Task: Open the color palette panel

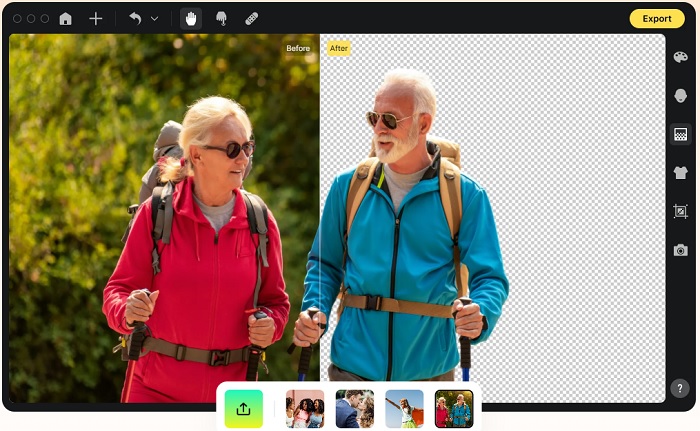Action: tap(680, 57)
